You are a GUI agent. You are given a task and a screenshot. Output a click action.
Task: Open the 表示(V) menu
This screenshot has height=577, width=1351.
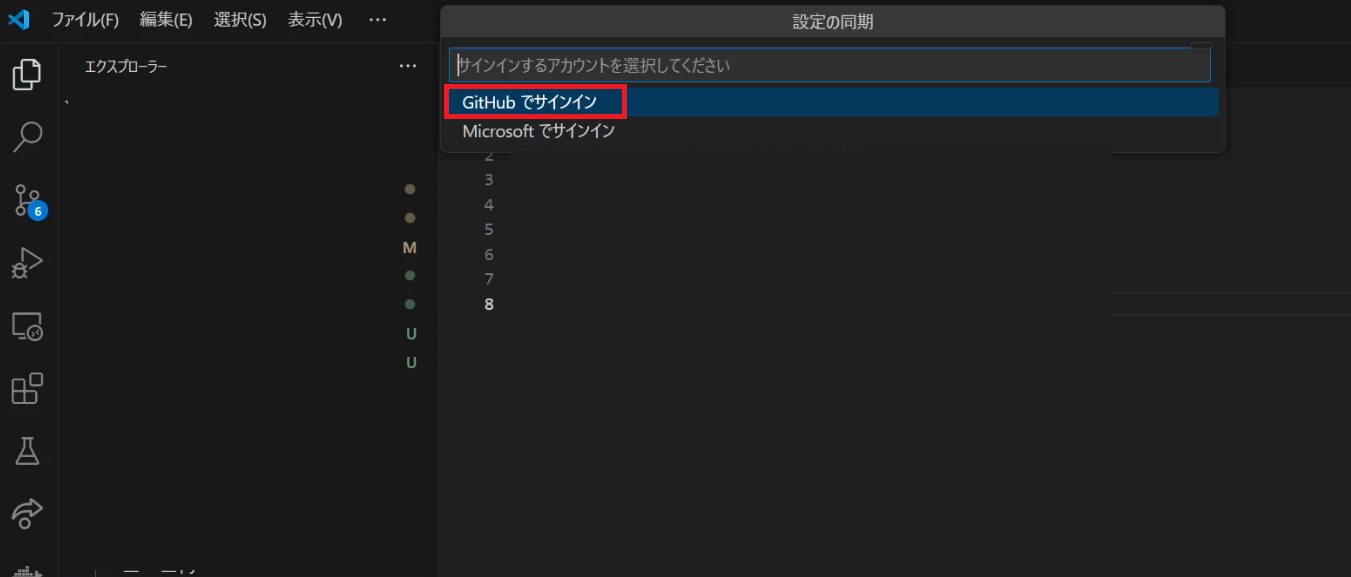point(315,20)
